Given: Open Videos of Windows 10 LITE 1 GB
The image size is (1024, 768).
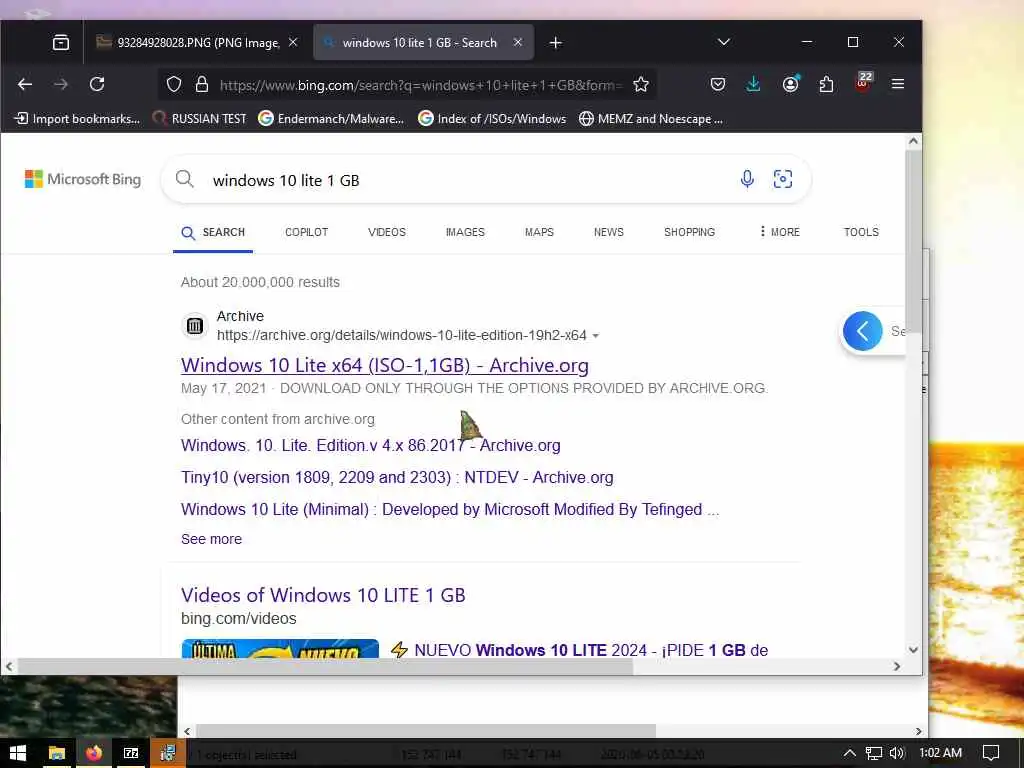Looking at the screenshot, I should (323, 595).
